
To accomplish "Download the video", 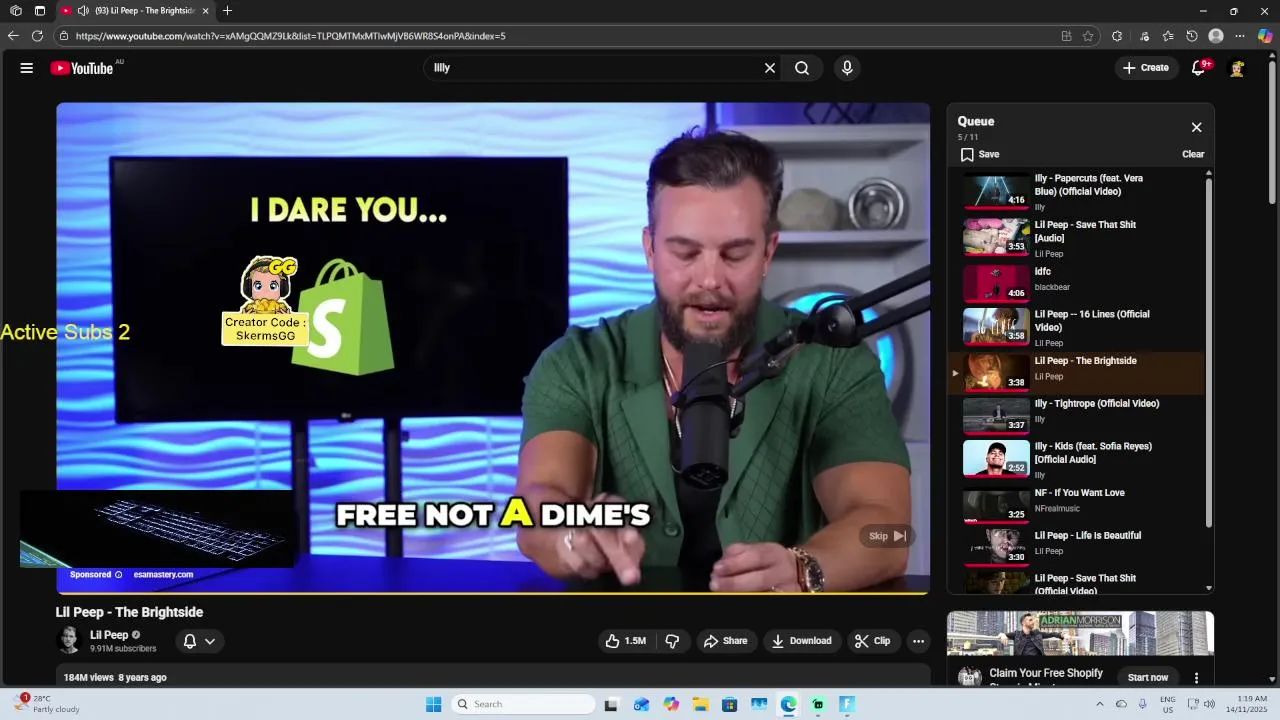I will pos(802,641).
